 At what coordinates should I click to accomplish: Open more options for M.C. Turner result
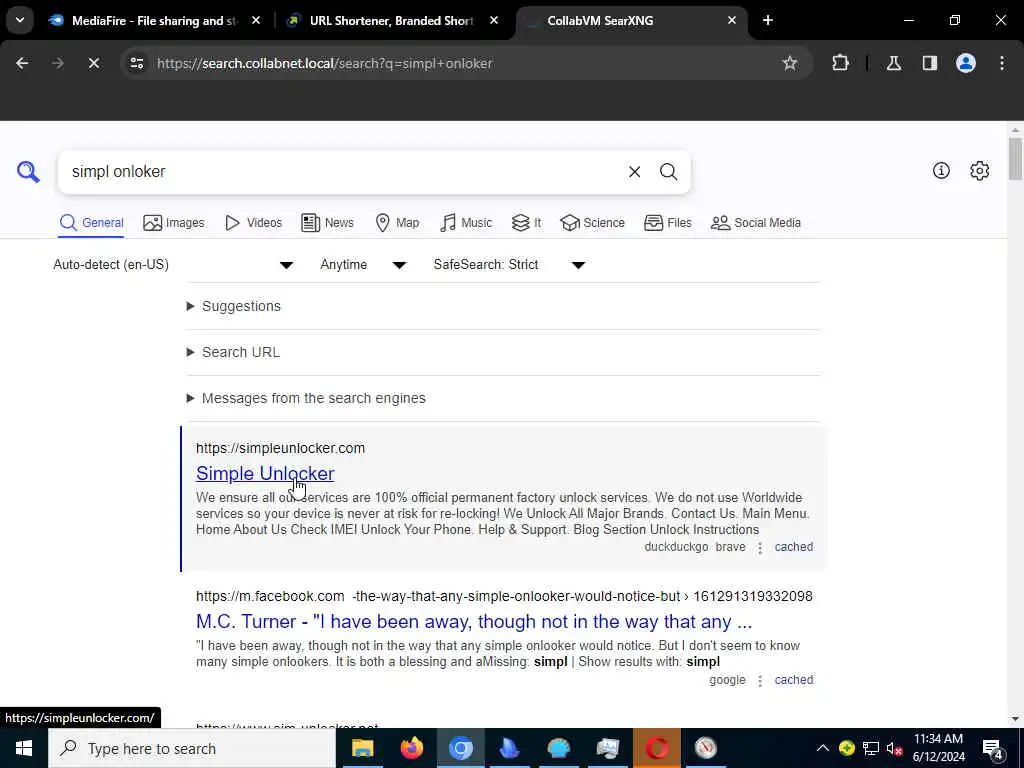(760, 680)
